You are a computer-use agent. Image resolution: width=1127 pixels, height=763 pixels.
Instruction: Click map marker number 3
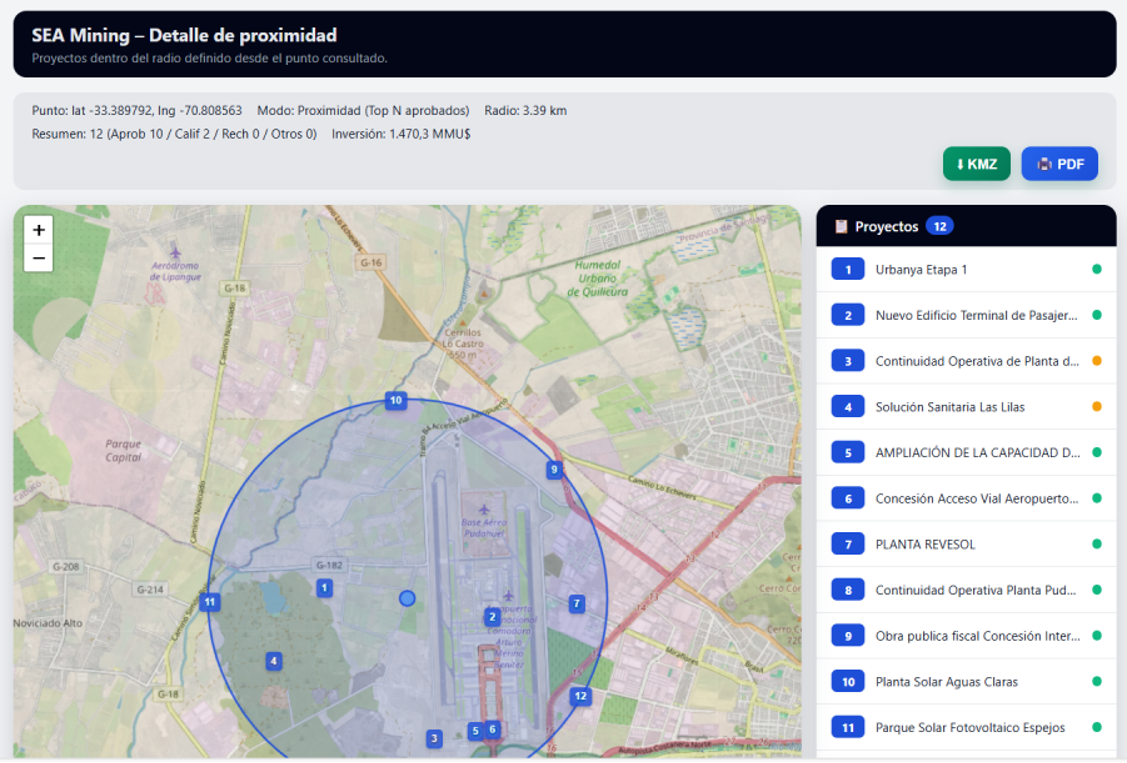pos(434,739)
